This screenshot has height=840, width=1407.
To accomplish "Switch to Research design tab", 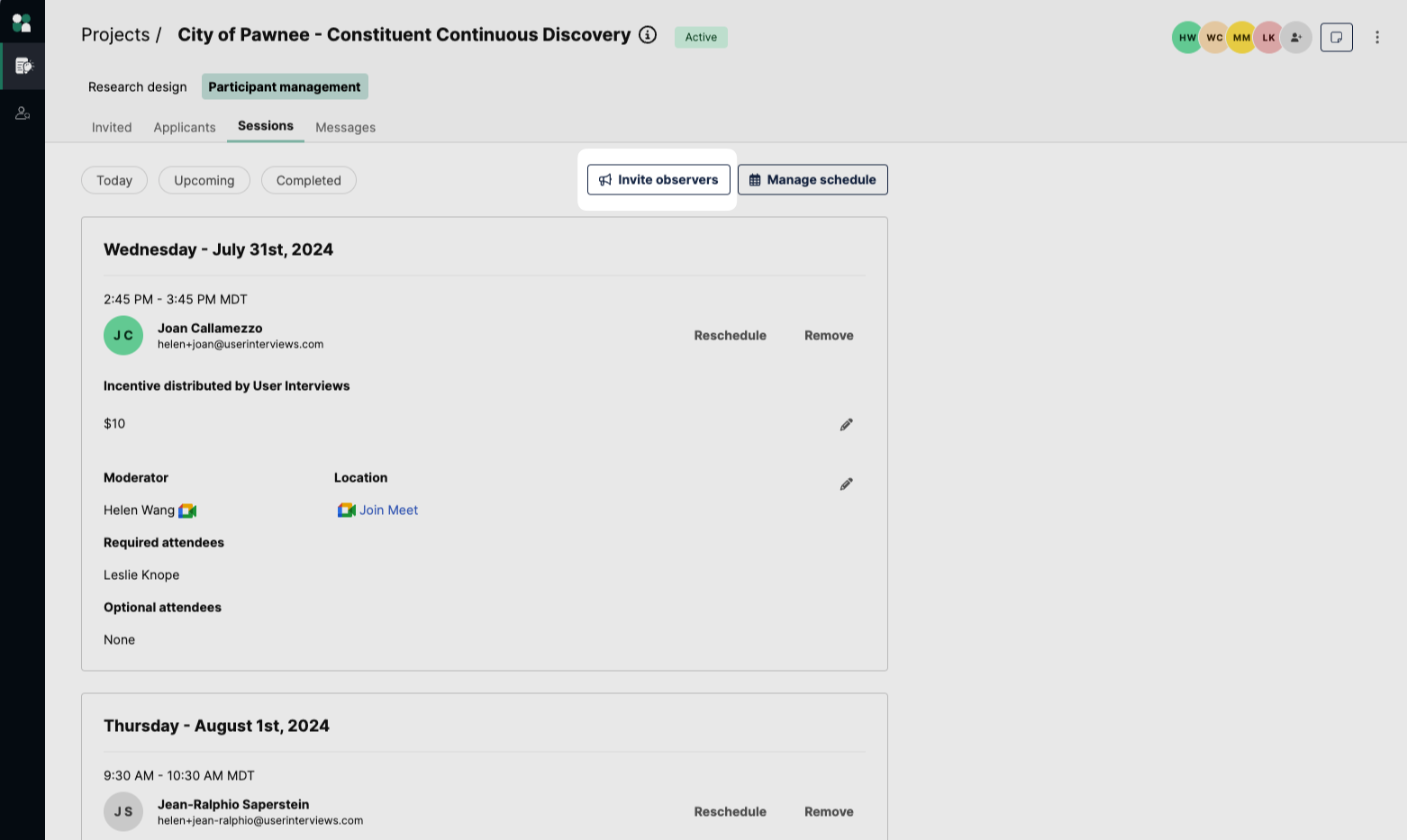I will [x=138, y=86].
